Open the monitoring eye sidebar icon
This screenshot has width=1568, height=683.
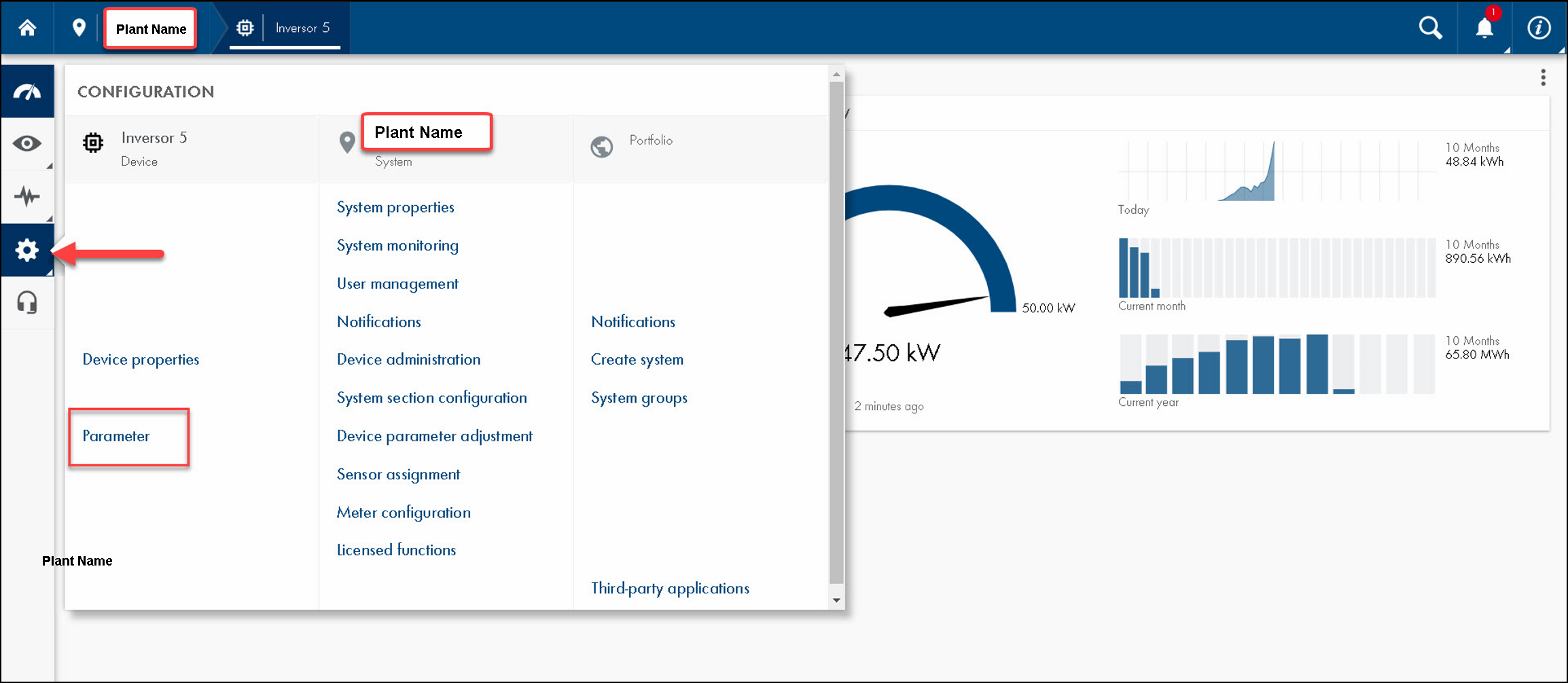coord(27,143)
